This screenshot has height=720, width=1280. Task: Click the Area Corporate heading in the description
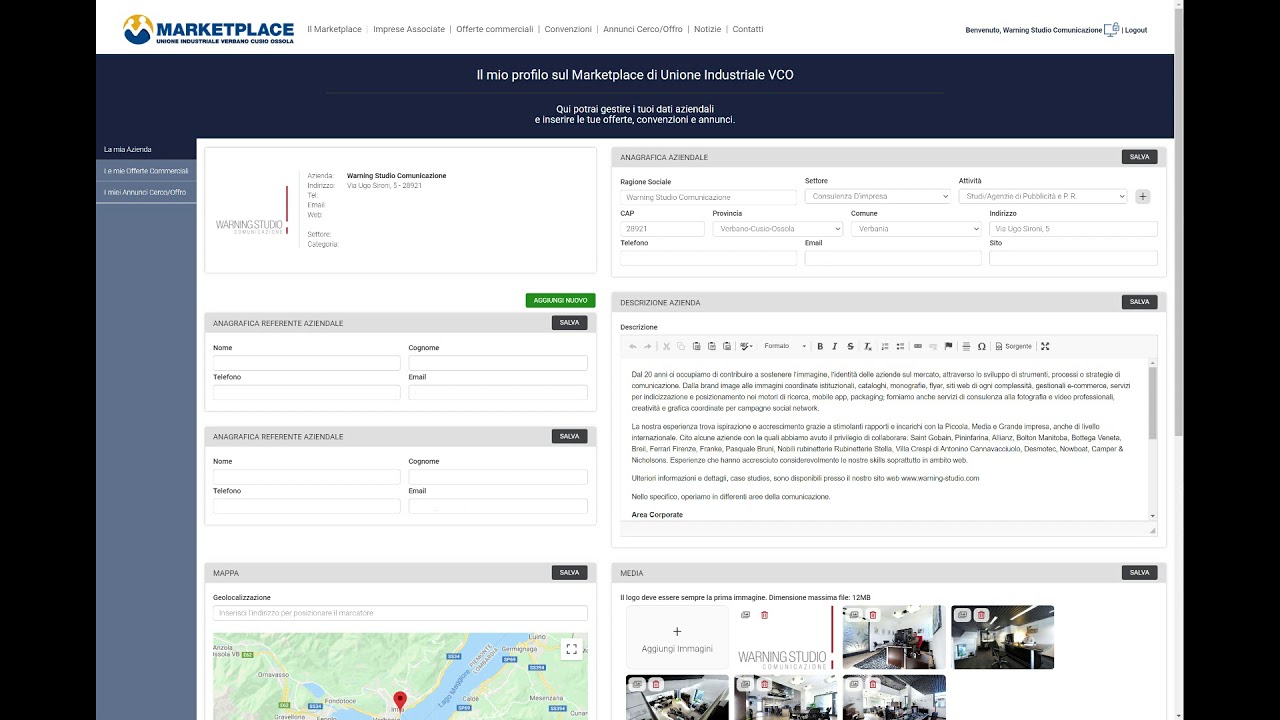click(657, 515)
